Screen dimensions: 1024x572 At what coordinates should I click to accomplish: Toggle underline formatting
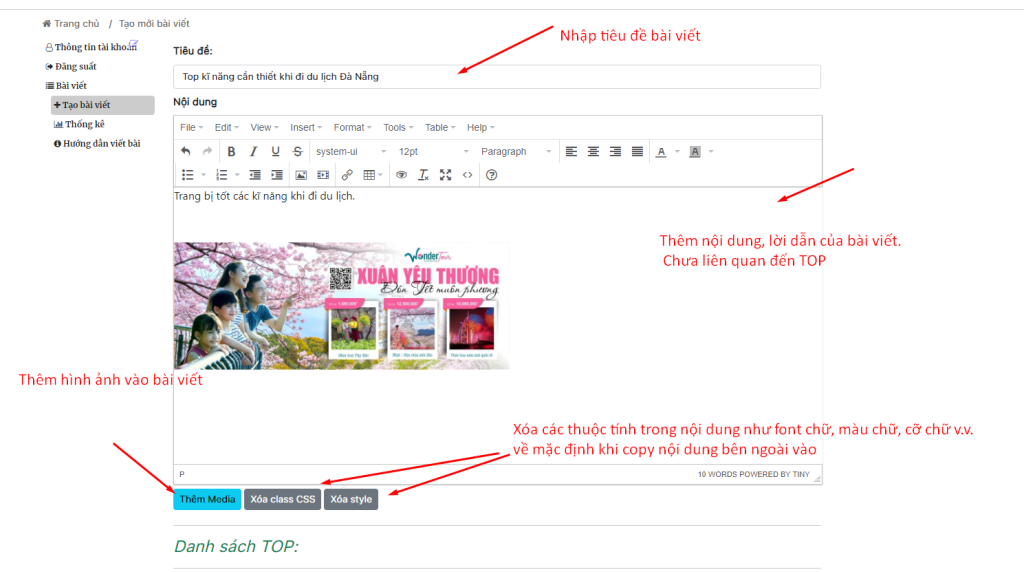[x=275, y=152]
